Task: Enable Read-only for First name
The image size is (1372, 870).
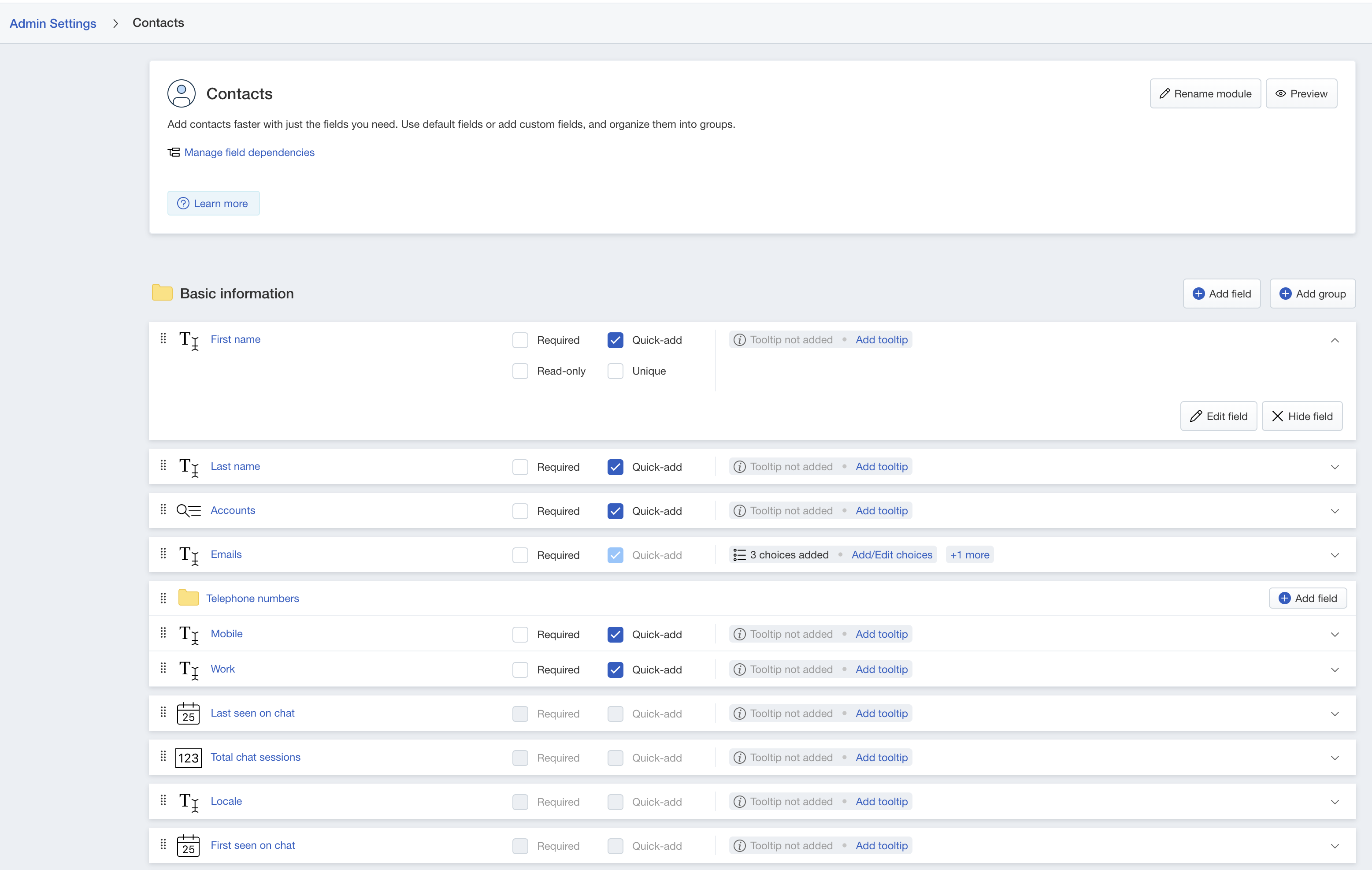Action: tap(520, 371)
